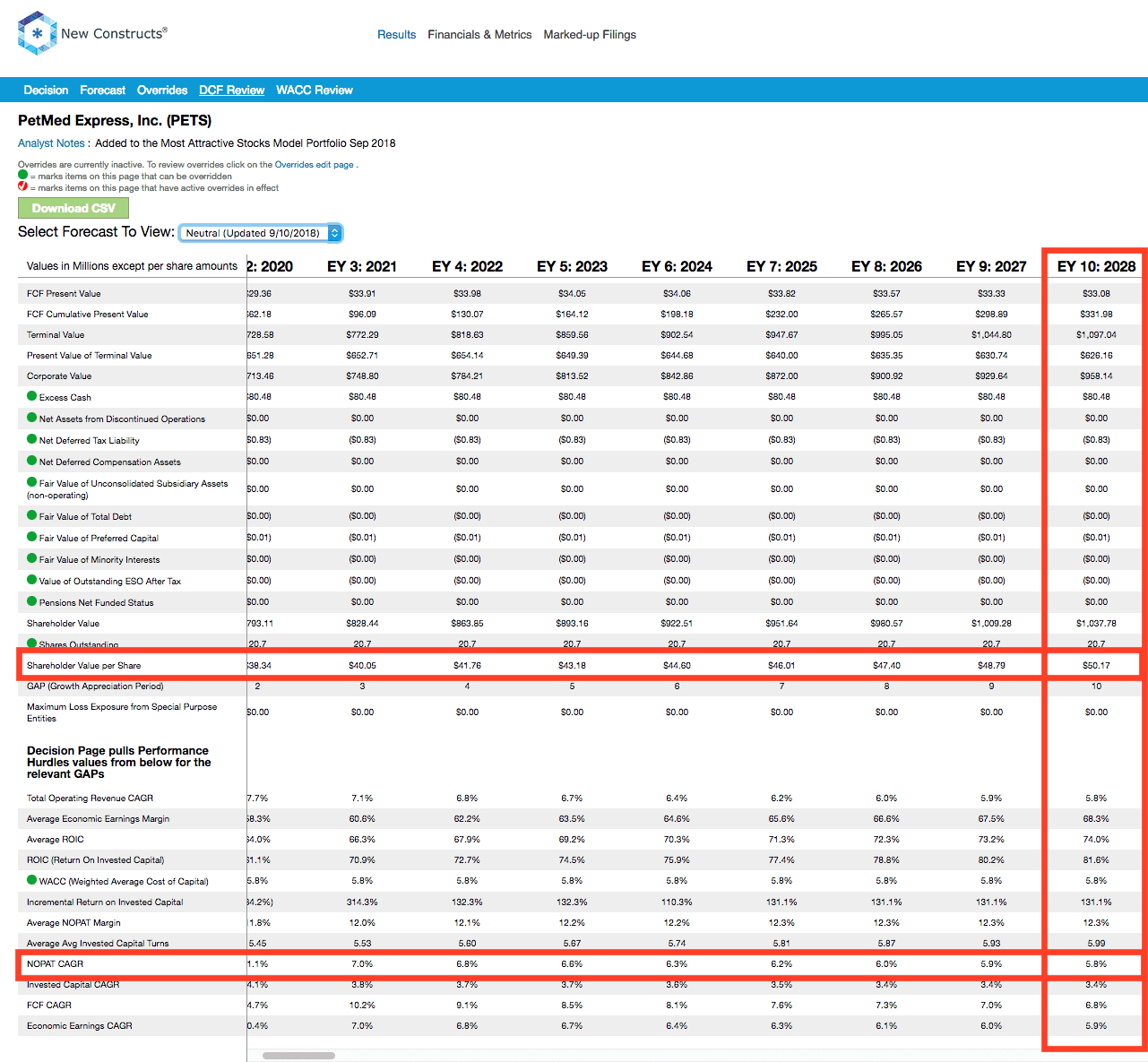1148x1062 pixels.
Task: Click the EY 8: 2026 column header
Action: [x=886, y=266]
